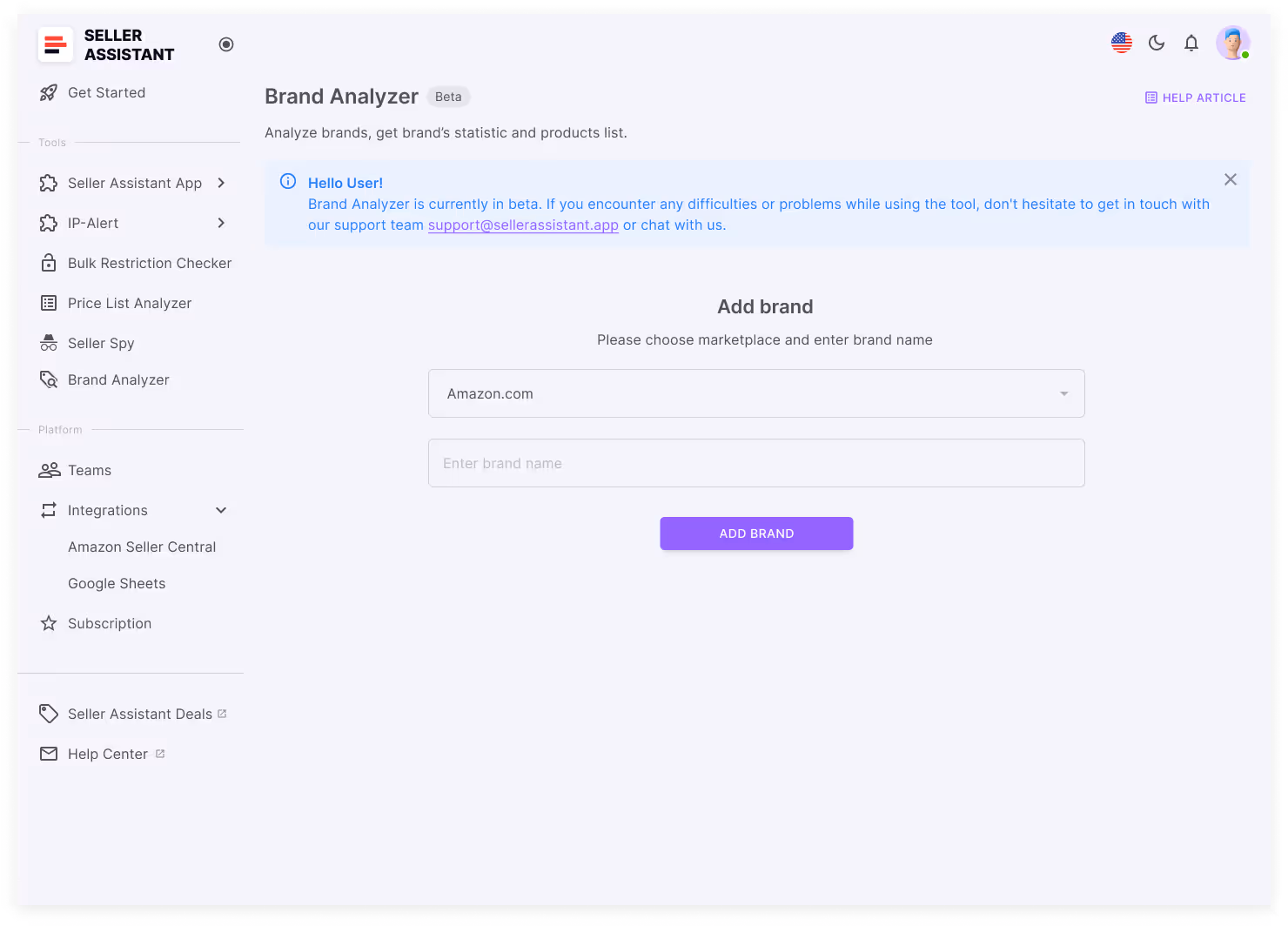The image size is (1288, 926).
Task: Dismiss the Hello User beta notice
Action: [x=1230, y=179]
